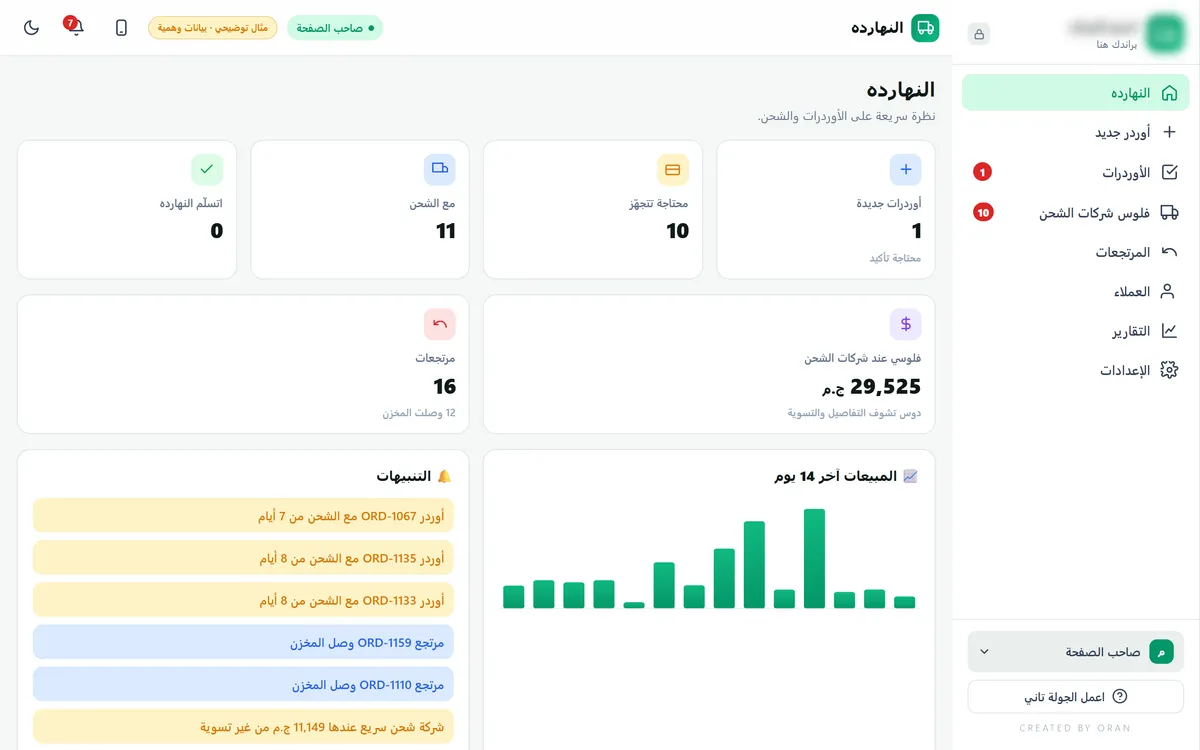The width and height of the screenshot is (1200, 750).
Task: Click the tallest bar in the sales chart
Action: (814, 558)
